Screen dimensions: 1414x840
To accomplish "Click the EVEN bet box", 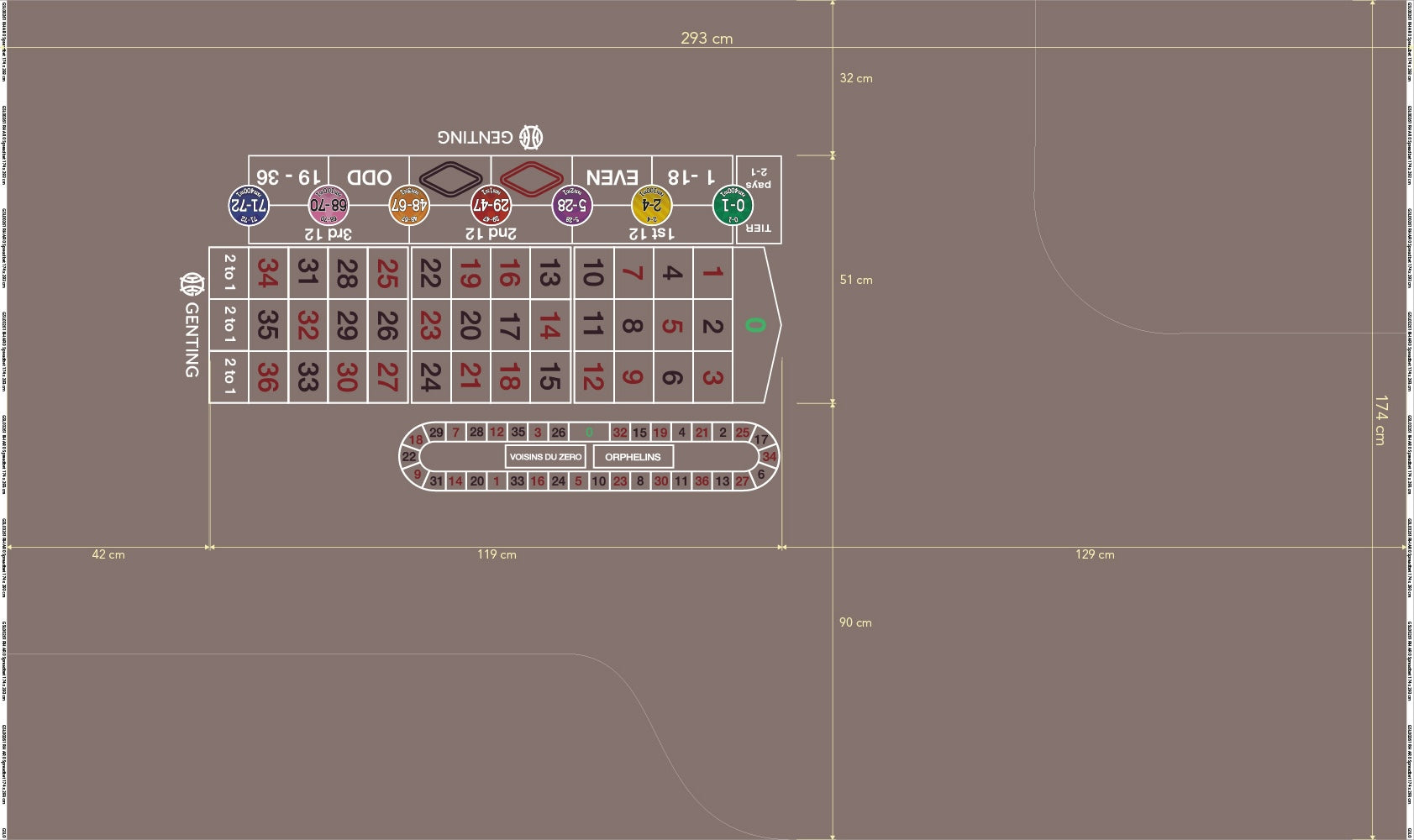I will [612, 177].
